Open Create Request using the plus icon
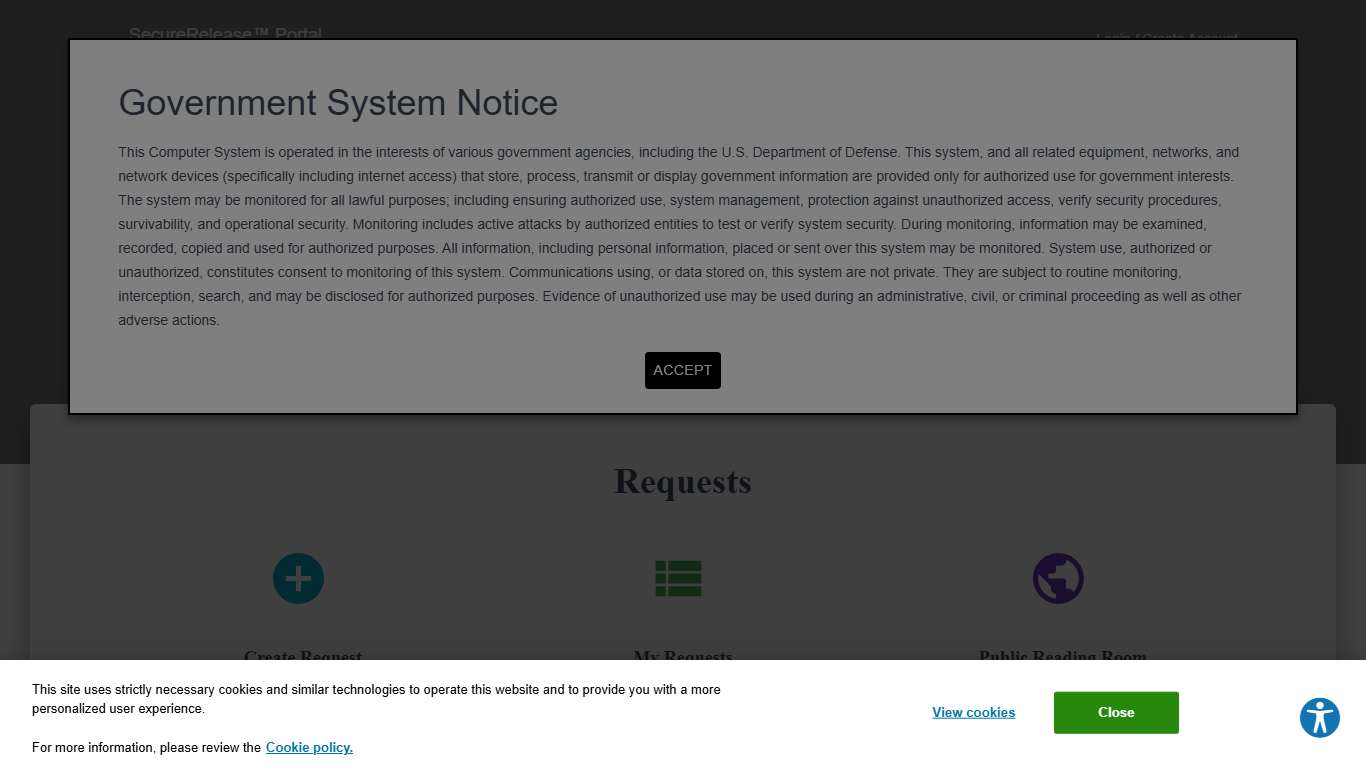The image size is (1366, 768). pyautogui.click(x=298, y=578)
